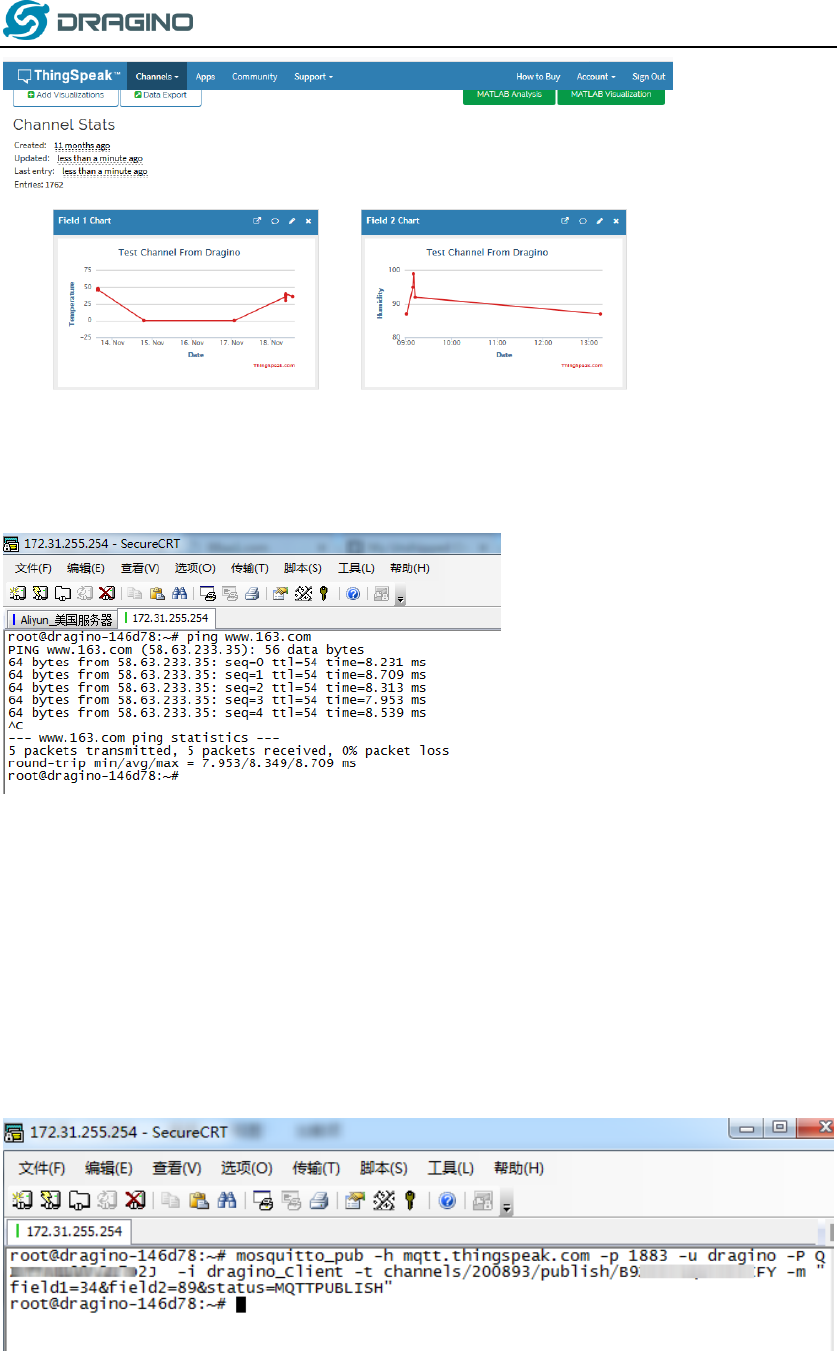Select 172.31.255.254 tab in mosquitto_pub SecureCRT window
The width and height of the screenshot is (837, 1351).
pos(68,1231)
